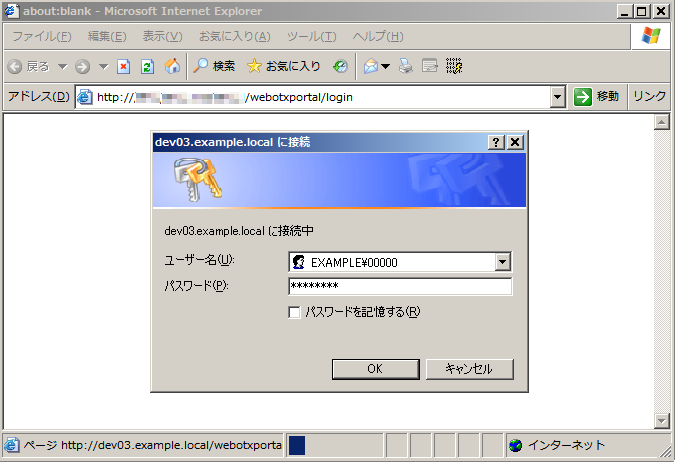Open the Back history dropdown arrow
The height and width of the screenshot is (462, 675).
63,67
